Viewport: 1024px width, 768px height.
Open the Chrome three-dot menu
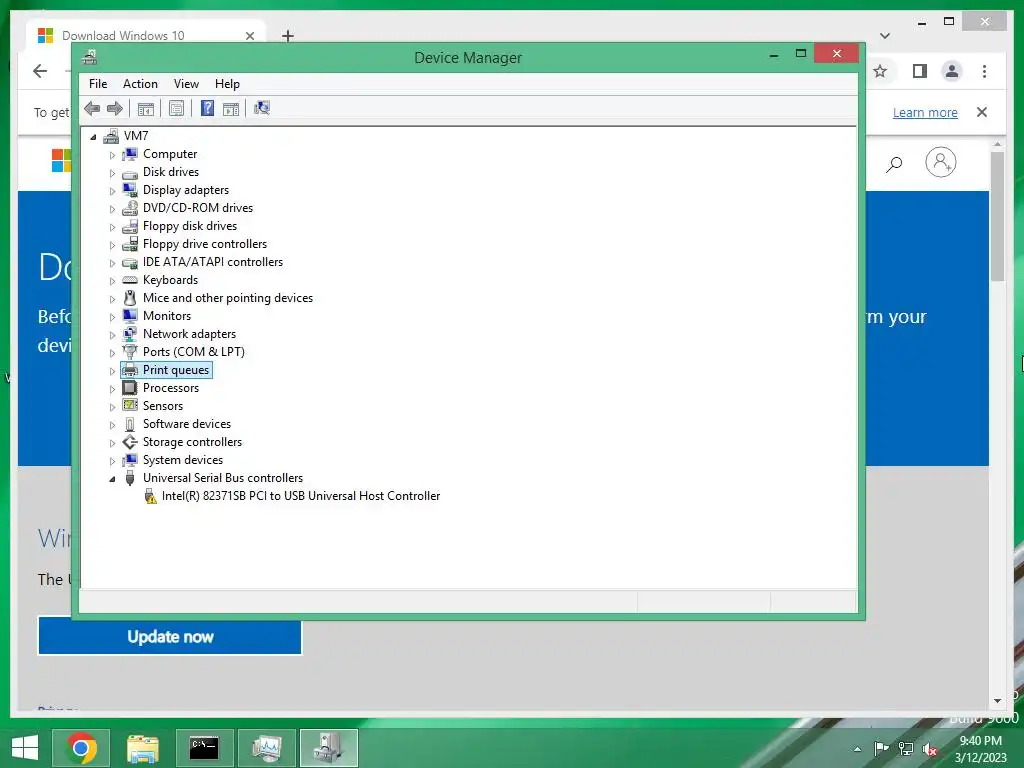point(984,71)
